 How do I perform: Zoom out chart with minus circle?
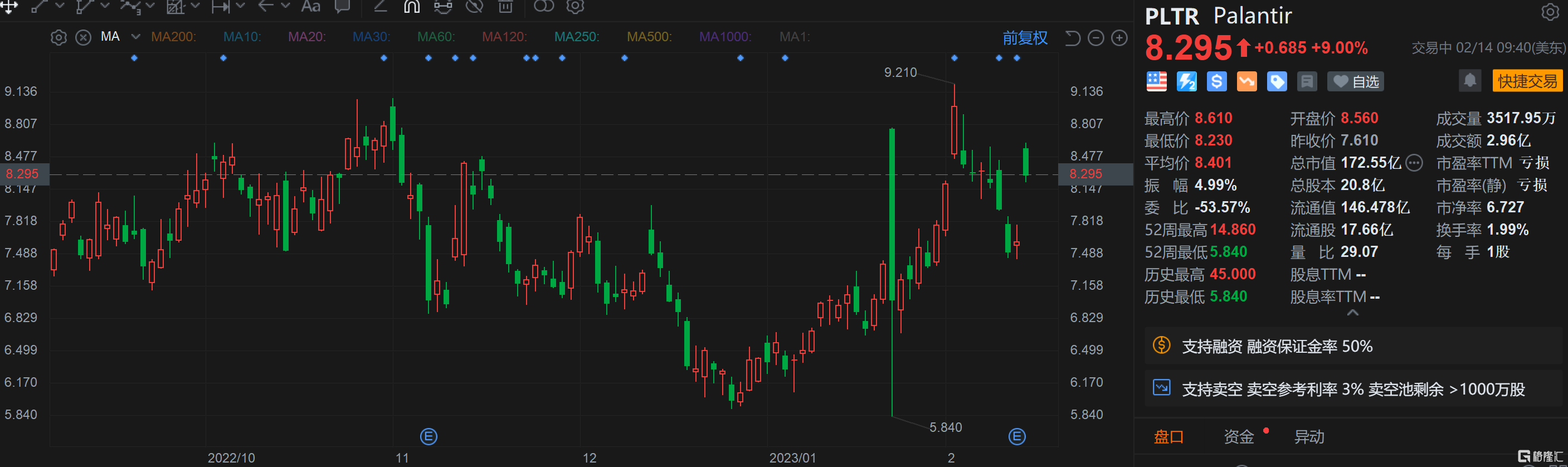1095,38
